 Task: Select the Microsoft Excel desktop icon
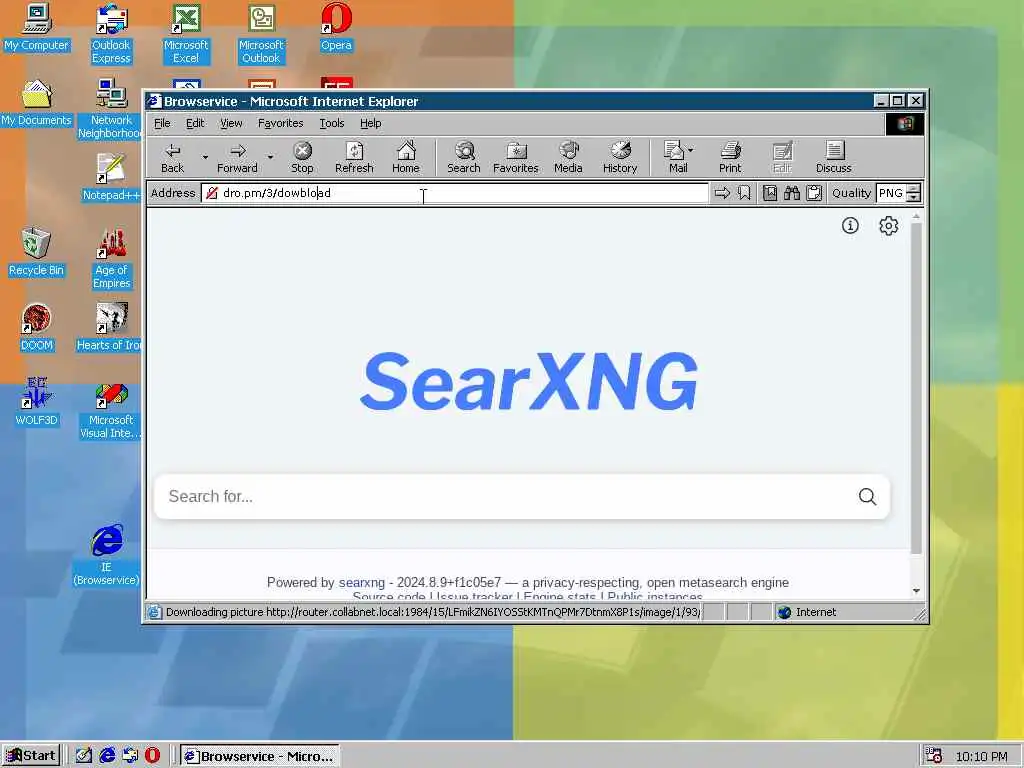[186, 34]
